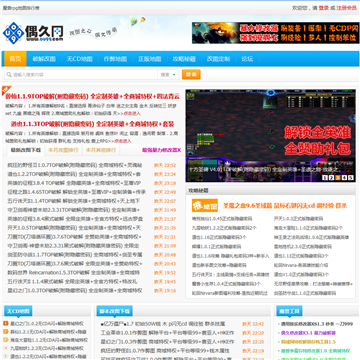Click the magnifier icon in search box

coord(9,75)
